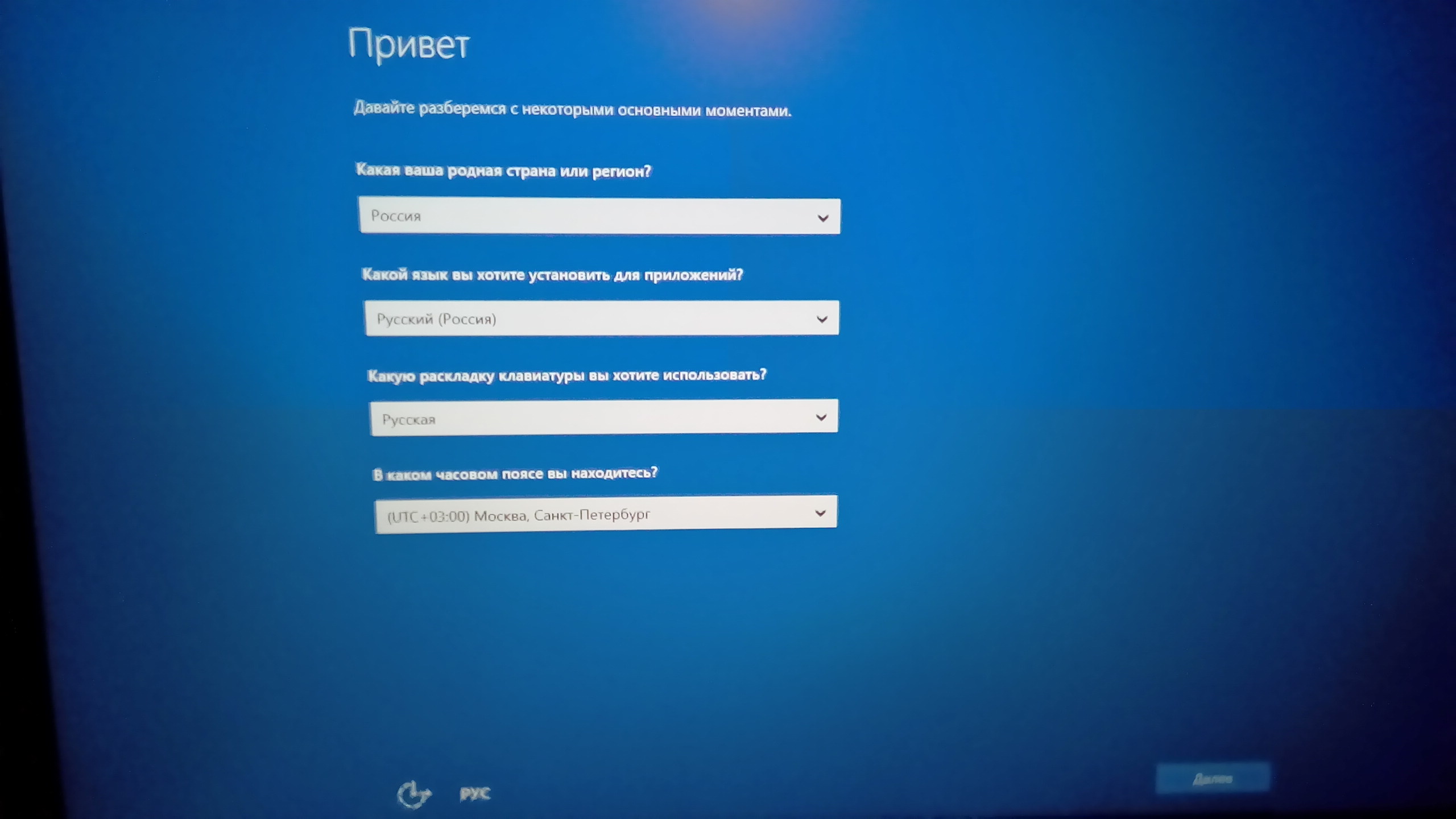Click the РУС language indicator
1456x819 pixels.
[494, 793]
